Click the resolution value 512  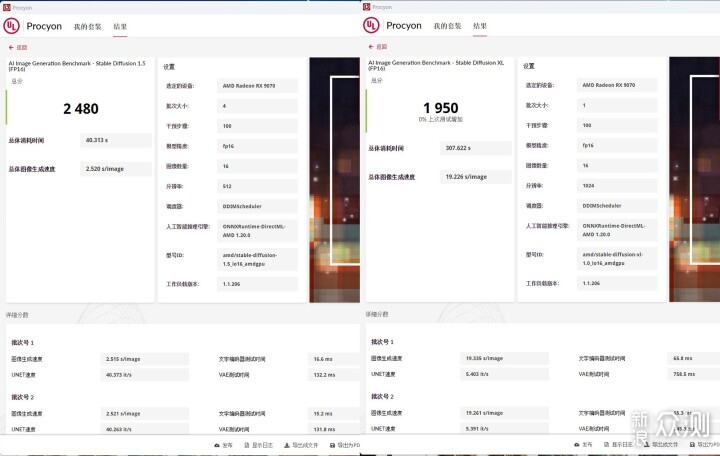(257, 186)
